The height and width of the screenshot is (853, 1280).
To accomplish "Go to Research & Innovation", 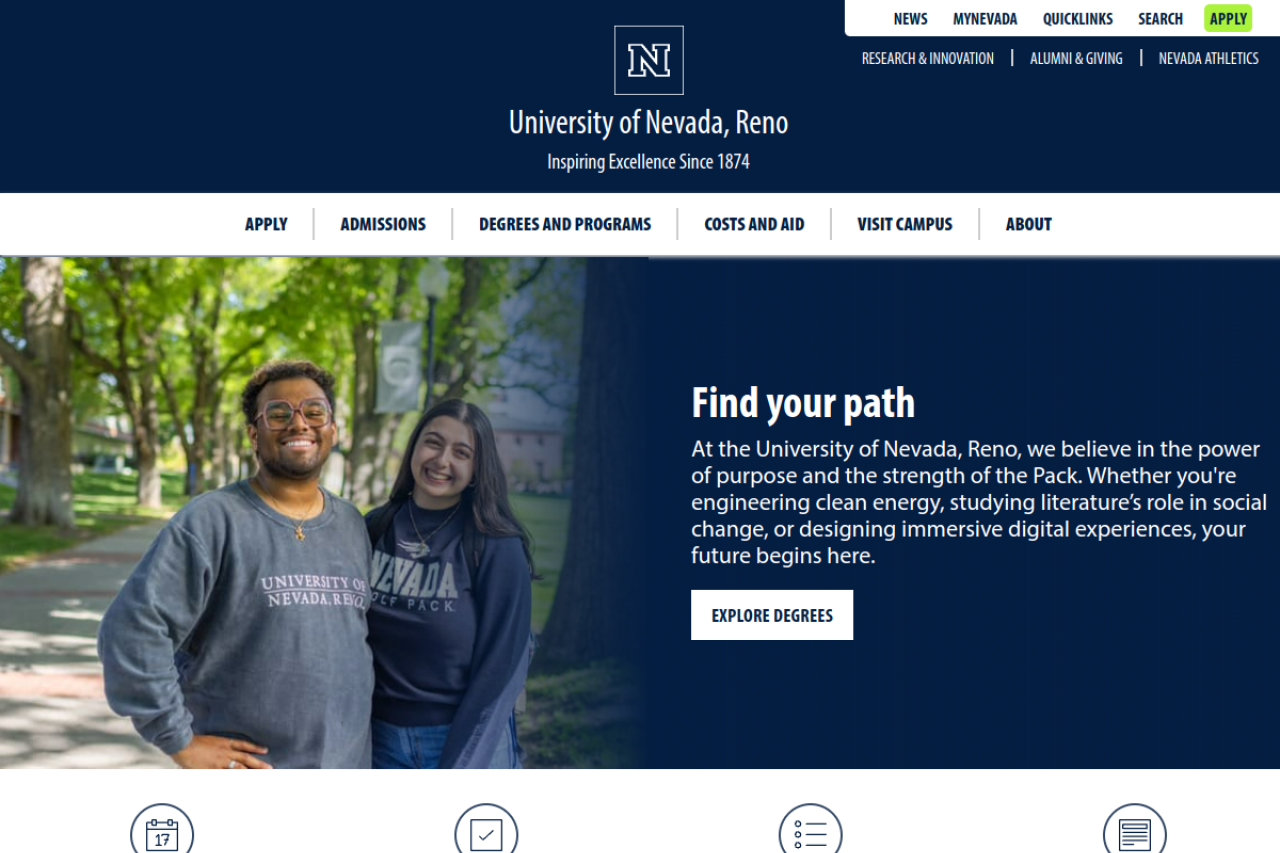I will pos(928,59).
